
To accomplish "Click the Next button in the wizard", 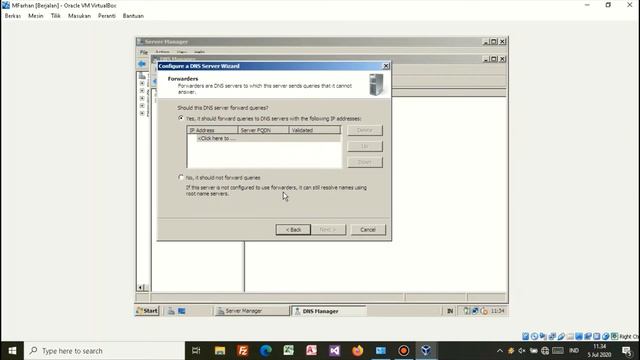I will coord(328,229).
